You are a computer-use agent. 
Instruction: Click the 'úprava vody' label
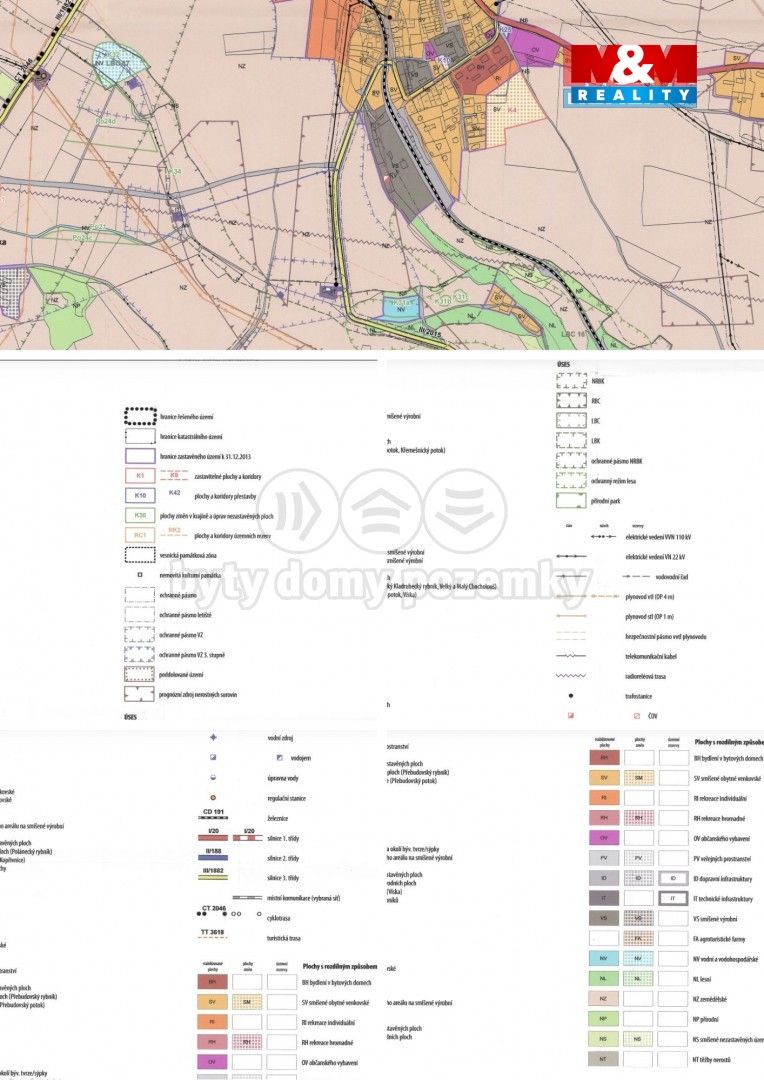282,778
